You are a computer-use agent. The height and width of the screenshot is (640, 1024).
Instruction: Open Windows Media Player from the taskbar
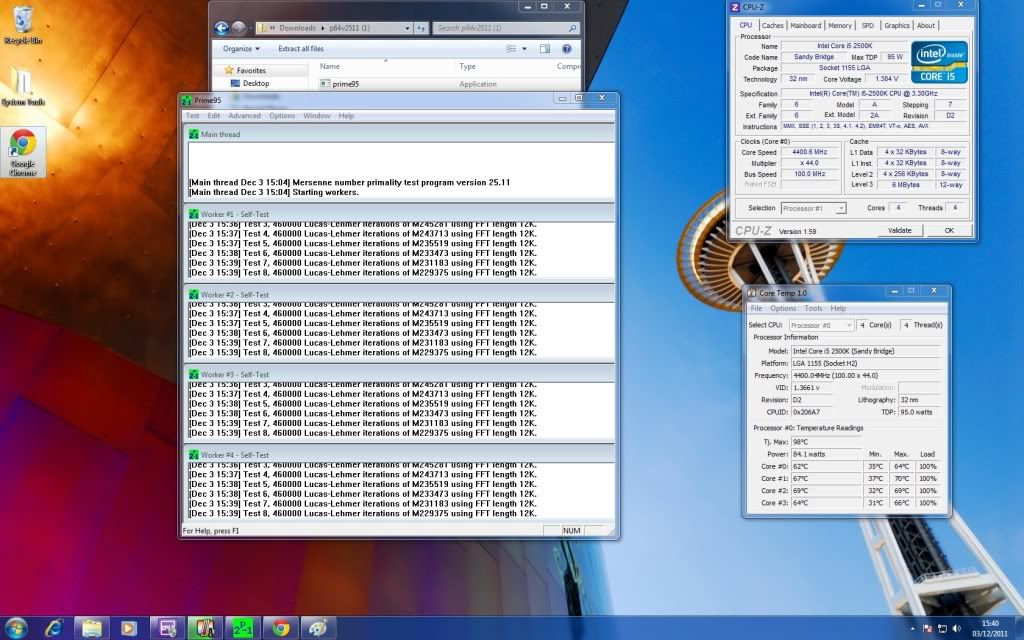(129, 628)
